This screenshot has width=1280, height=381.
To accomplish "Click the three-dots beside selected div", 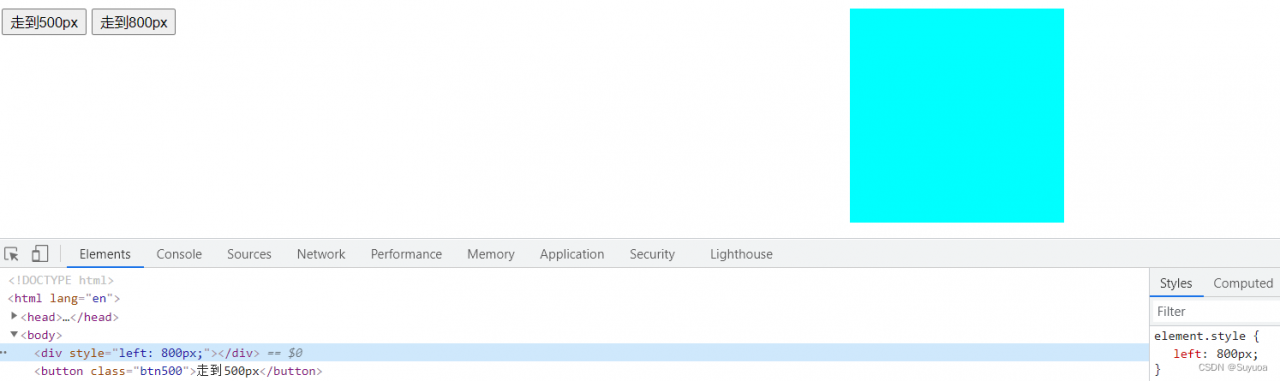I will click(3, 353).
